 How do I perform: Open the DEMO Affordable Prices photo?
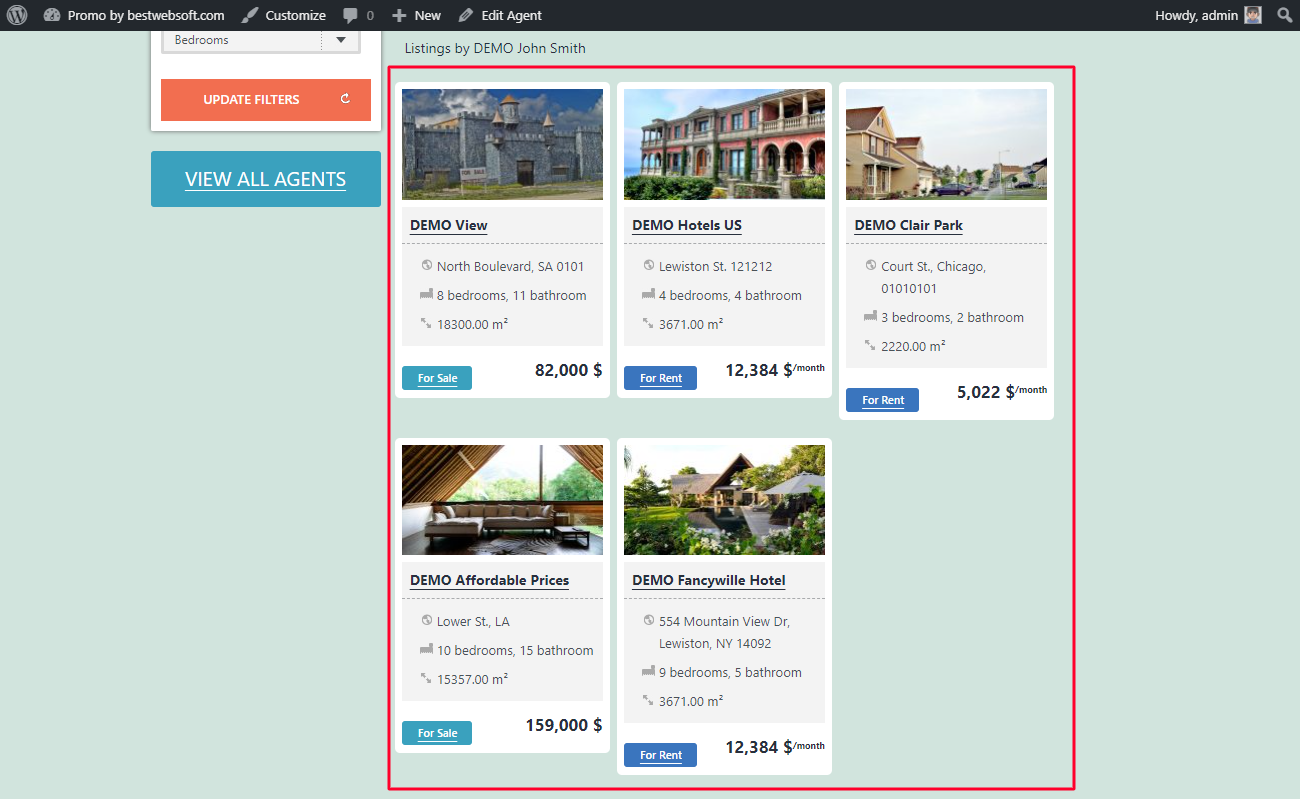502,500
